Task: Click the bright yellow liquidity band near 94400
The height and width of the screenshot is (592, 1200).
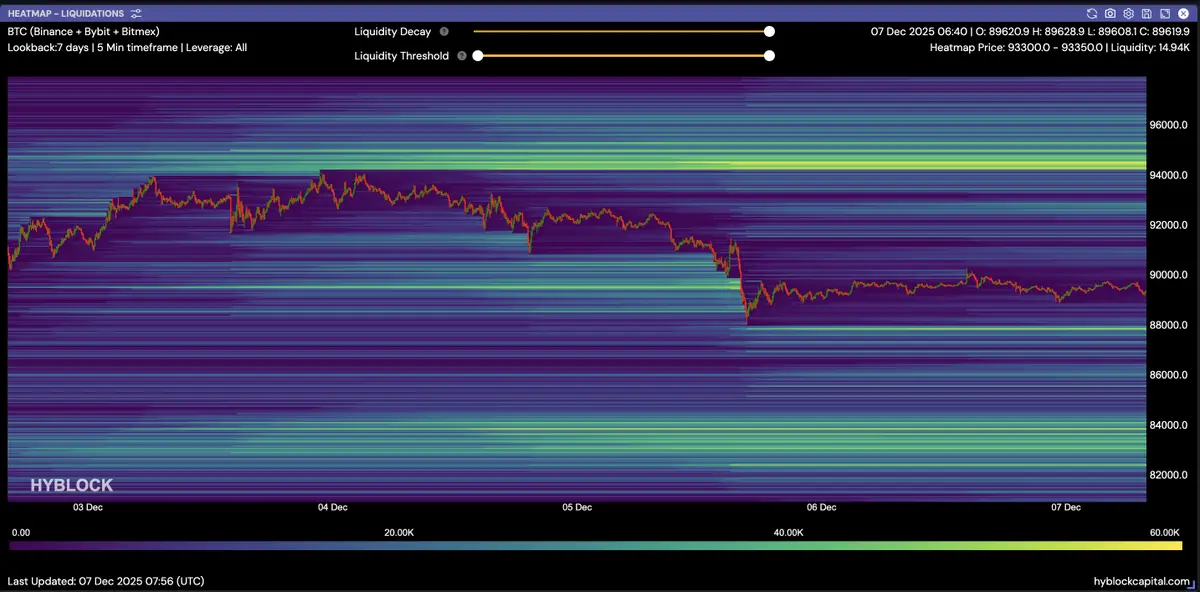Action: [x=940, y=164]
